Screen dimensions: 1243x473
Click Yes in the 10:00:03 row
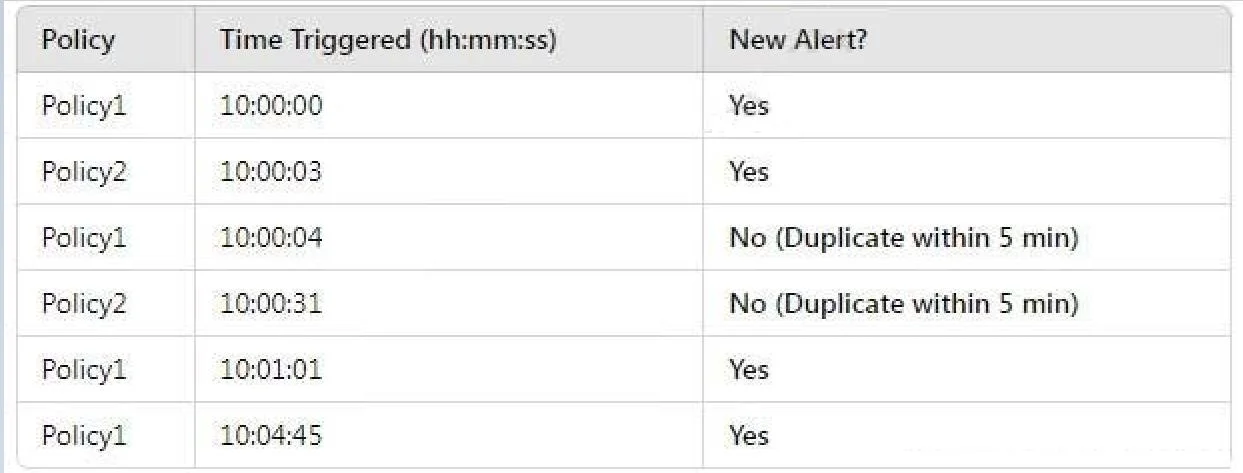tap(749, 171)
